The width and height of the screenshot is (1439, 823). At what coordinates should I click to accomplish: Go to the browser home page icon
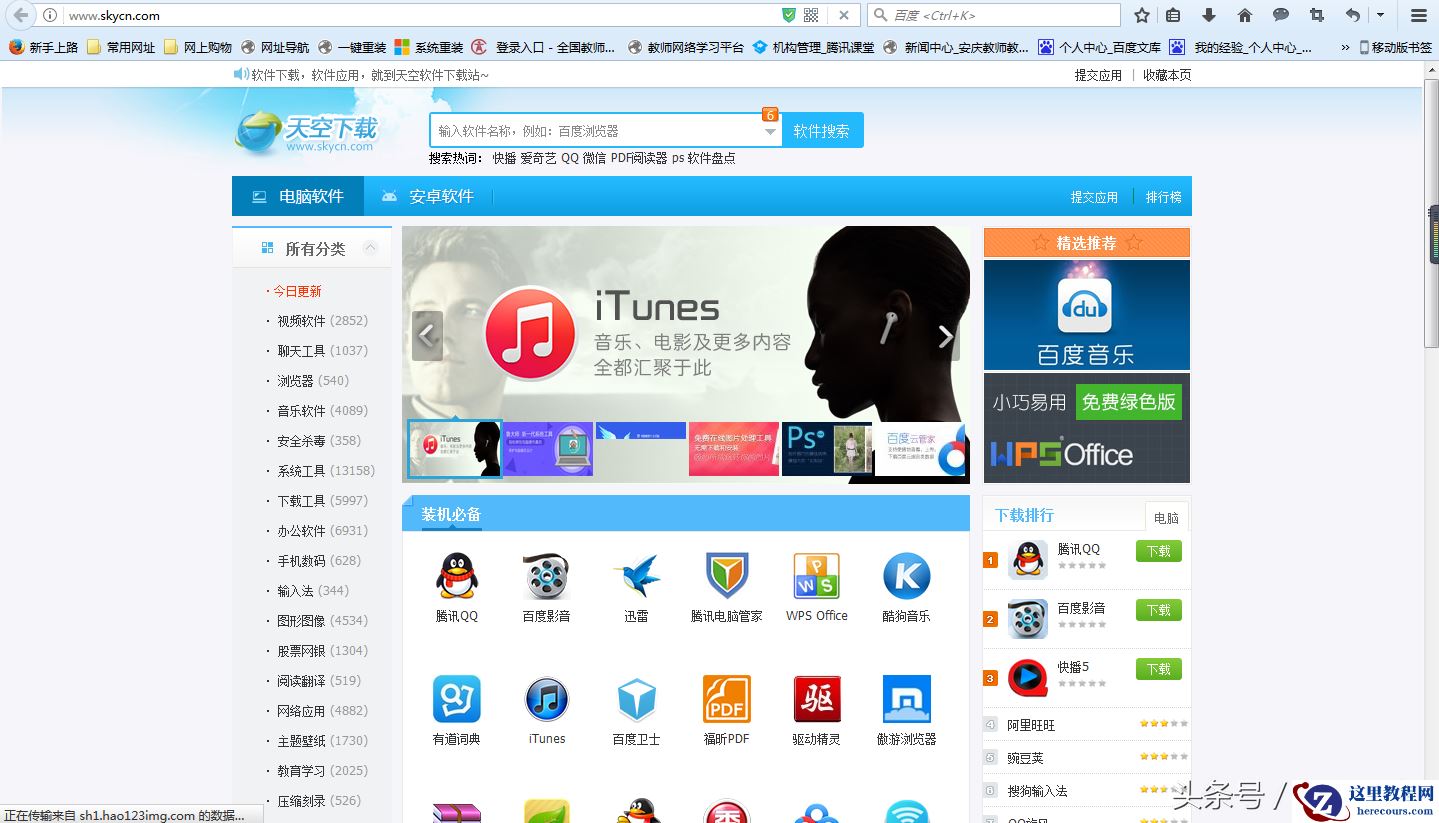click(1245, 15)
